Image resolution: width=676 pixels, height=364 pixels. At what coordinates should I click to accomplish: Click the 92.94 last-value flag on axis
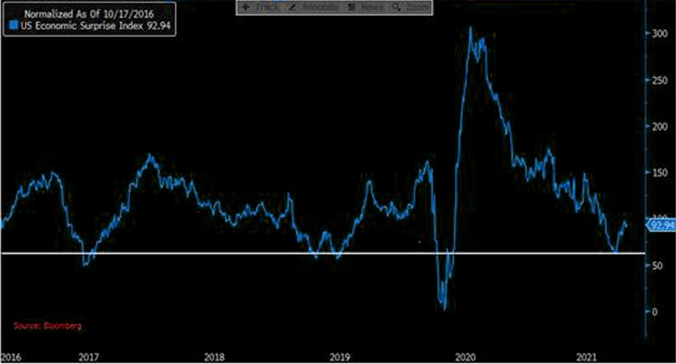tap(661, 225)
